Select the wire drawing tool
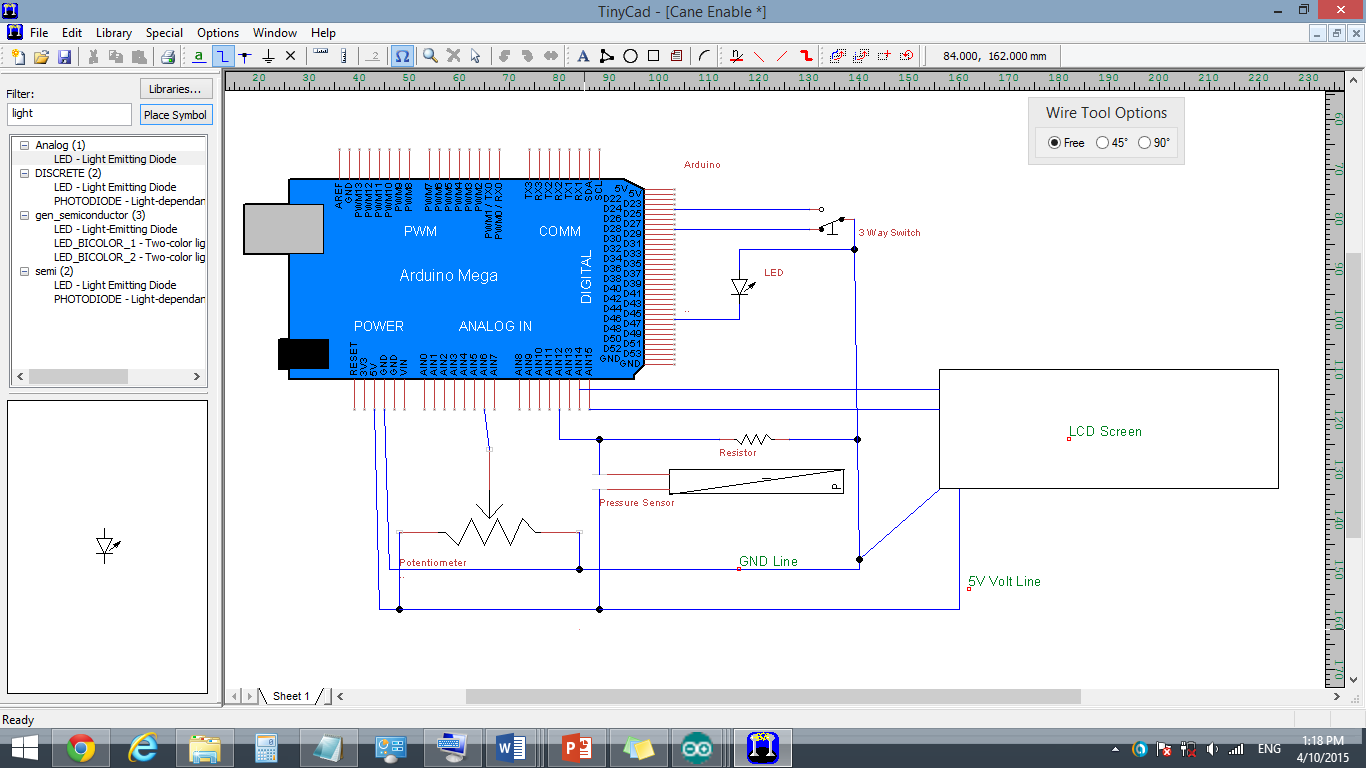Image resolution: width=1366 pixels, height=768 pixels. pos(222,56)
